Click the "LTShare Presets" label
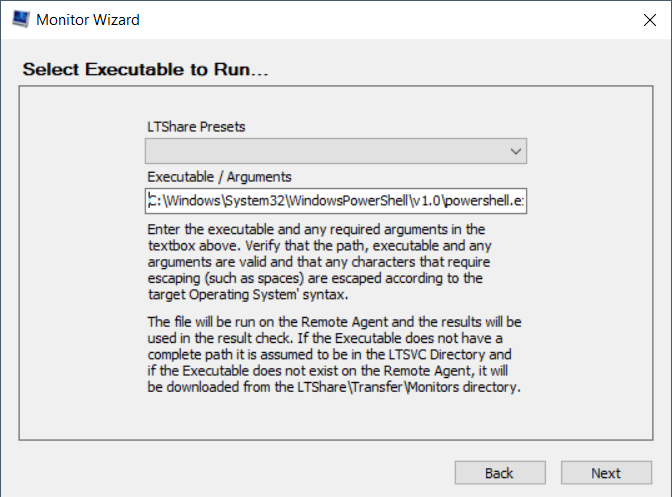 (x=196, y=127)
